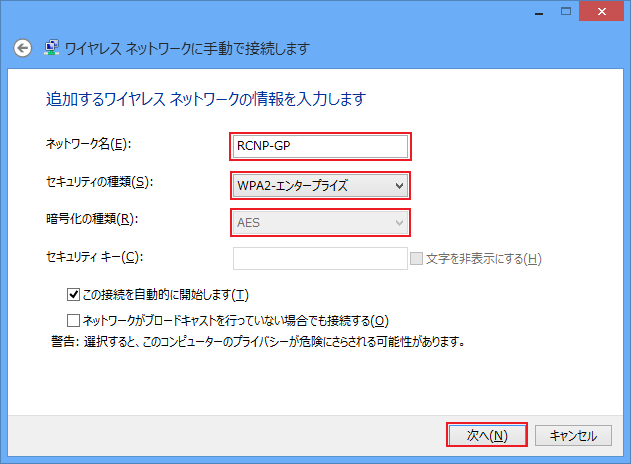Check the '文字を非表示にする' checkbox
The width and height of the screenshot is (631, 464).
(x=417, y=259)
